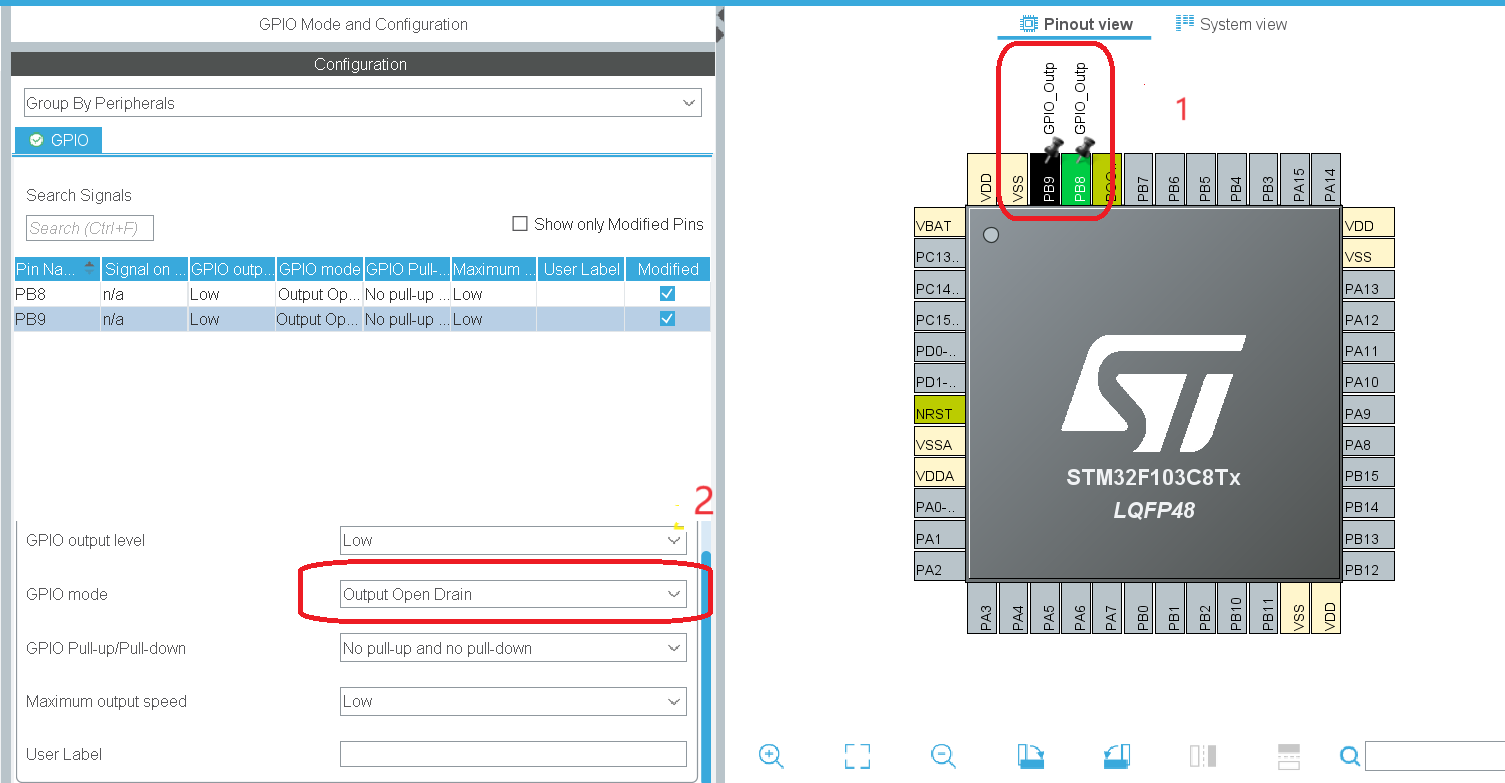This screenshot has height=783, width=1505.
Task: Rotate the chip view counter-clockwise
Action: tap(1116, 757)
